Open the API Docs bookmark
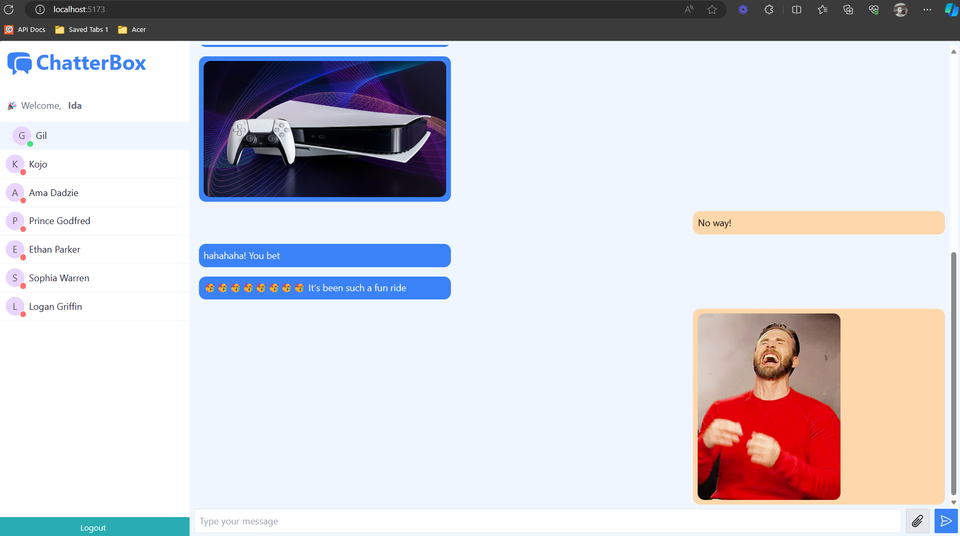 pyautogui.click(x=25, y=29)
